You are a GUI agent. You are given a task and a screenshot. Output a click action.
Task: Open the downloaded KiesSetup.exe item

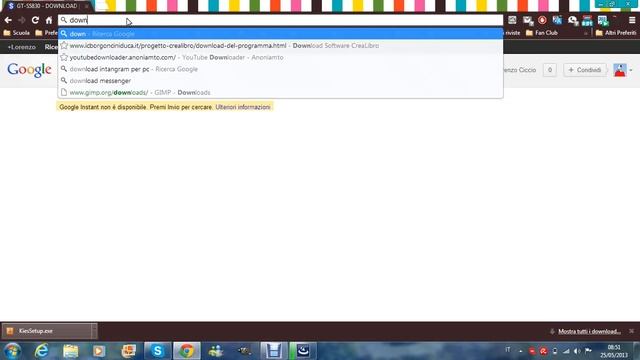point(46,331)
